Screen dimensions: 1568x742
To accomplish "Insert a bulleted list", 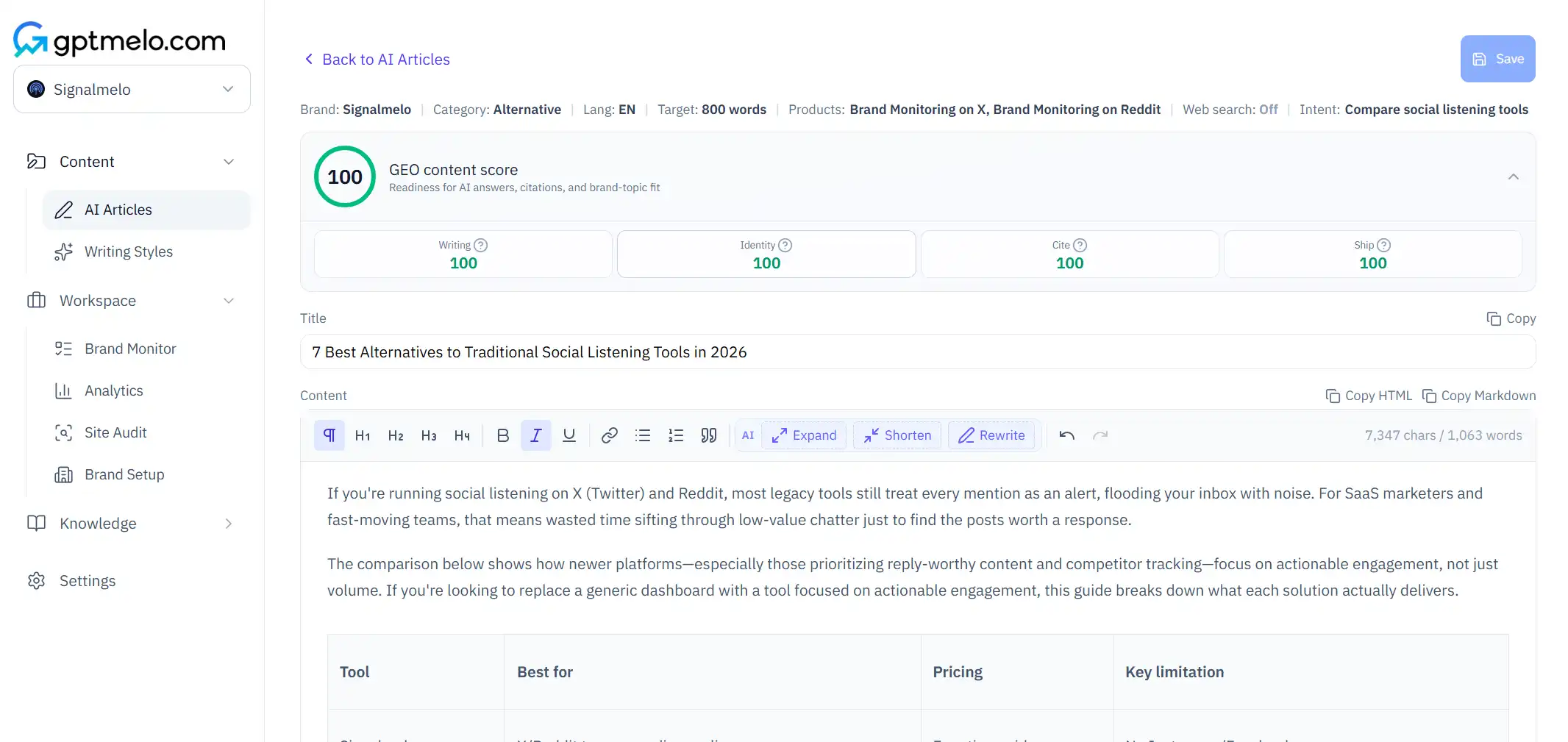I will point(643,435).
